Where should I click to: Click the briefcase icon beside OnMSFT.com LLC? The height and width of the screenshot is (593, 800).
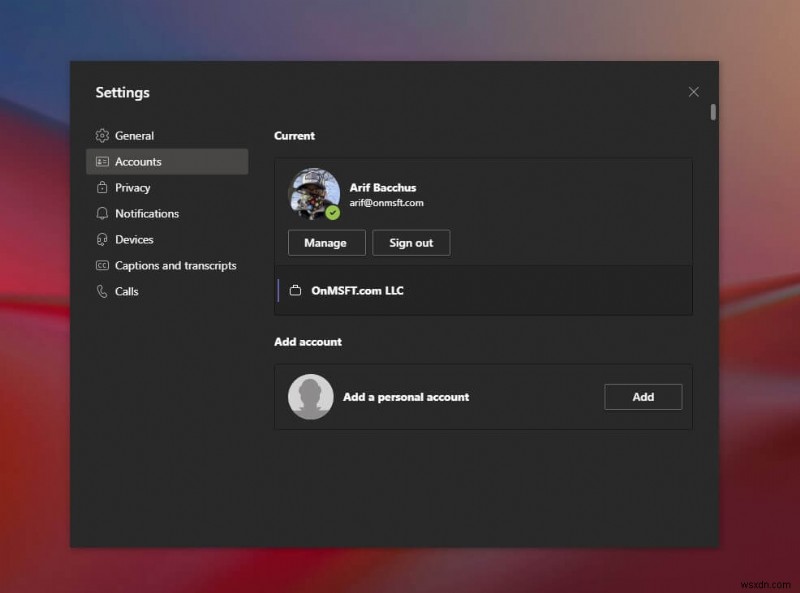pyautogui.click(x=294, y=290)
